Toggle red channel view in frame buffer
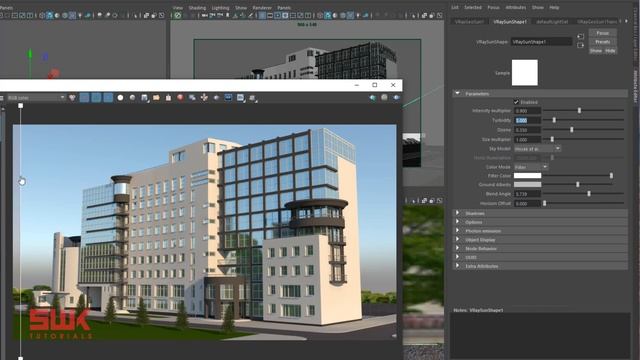 coord(84,98)
